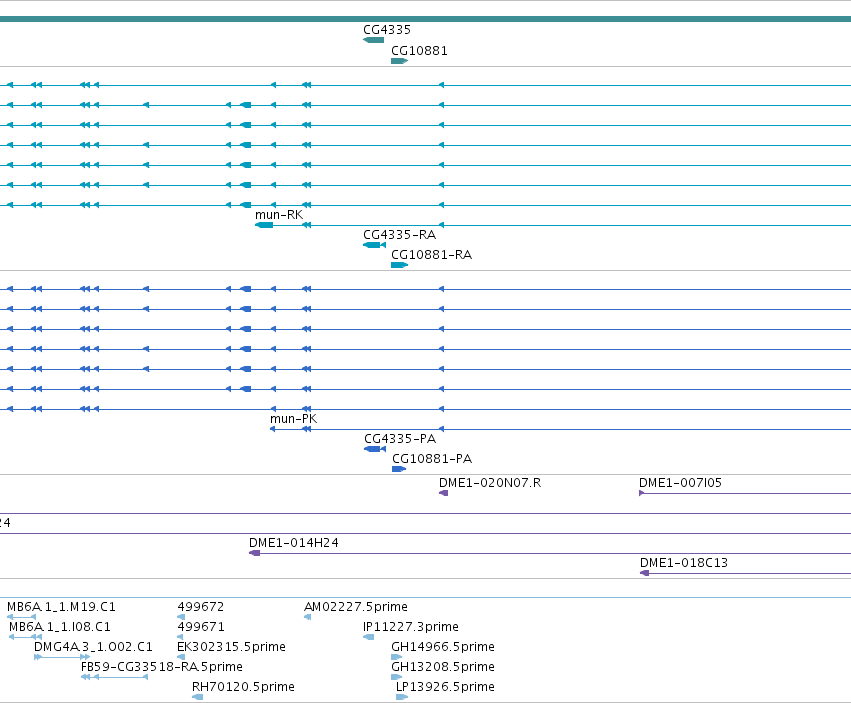Click the GH13208.5prime EST label
The height and width of the screenshot is (703, 851).
tap(443, 667)
